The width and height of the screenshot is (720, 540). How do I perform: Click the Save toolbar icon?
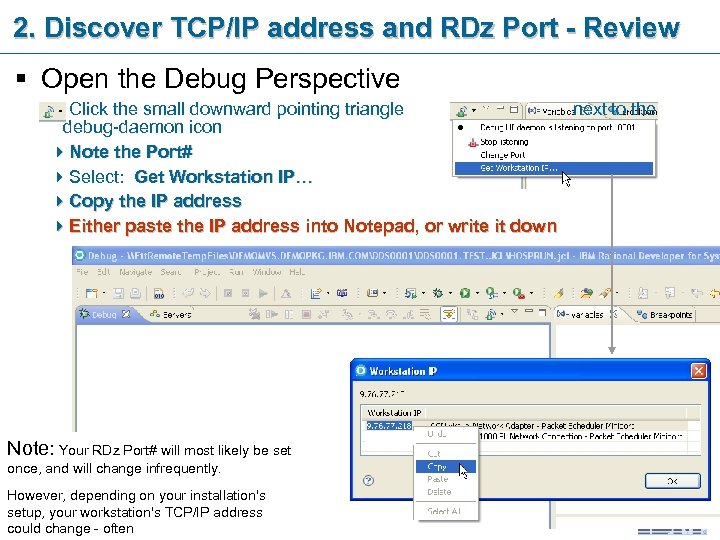[x=118, y=293]
